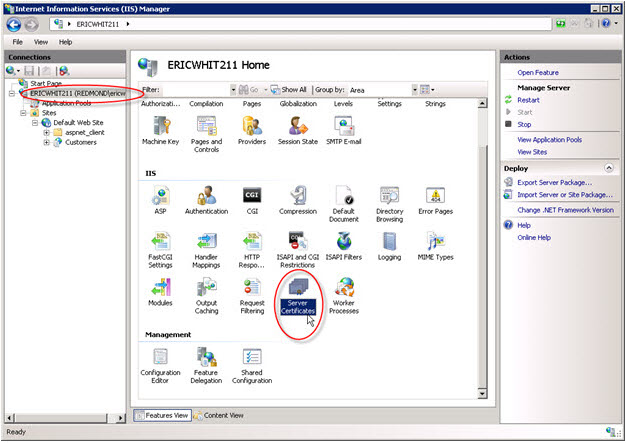Open the Session State feature
Image resolution: width=626 pixels, height=443 pixels.
point(298,131)
